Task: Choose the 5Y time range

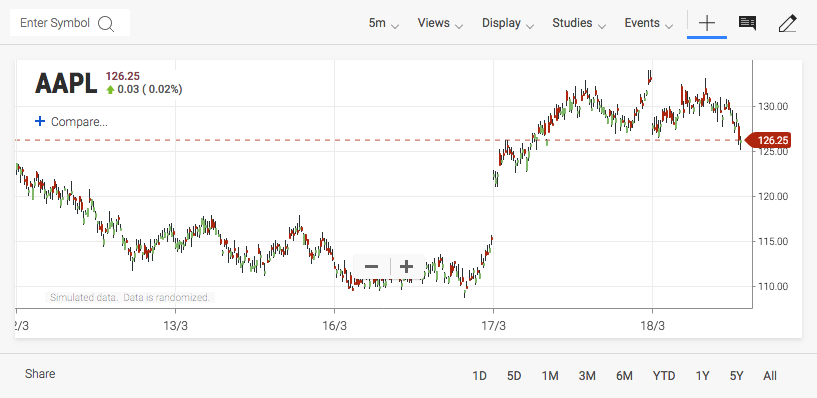Action: [736, 376]
